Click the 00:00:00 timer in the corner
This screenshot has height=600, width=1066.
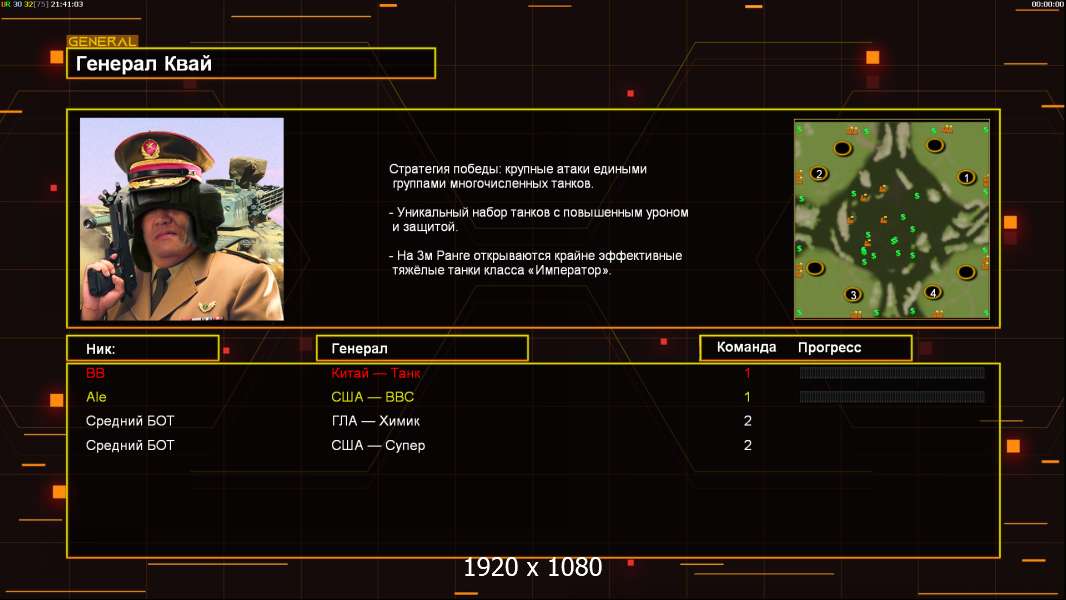pos(1047,4)
